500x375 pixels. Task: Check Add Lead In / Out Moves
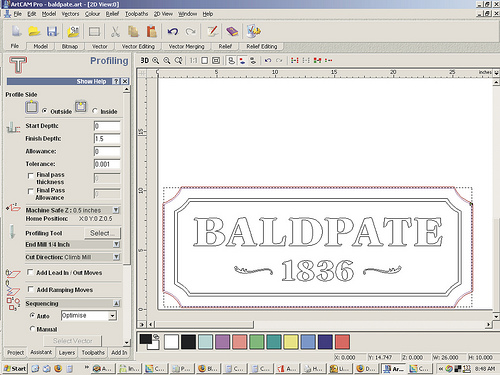click(x=30, y=272)
